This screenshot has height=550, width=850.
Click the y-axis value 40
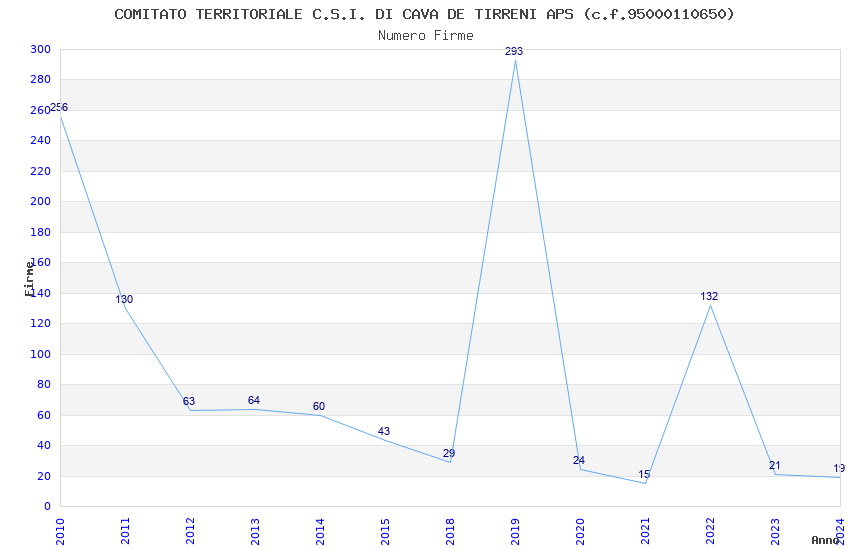[x=44, y=445]
